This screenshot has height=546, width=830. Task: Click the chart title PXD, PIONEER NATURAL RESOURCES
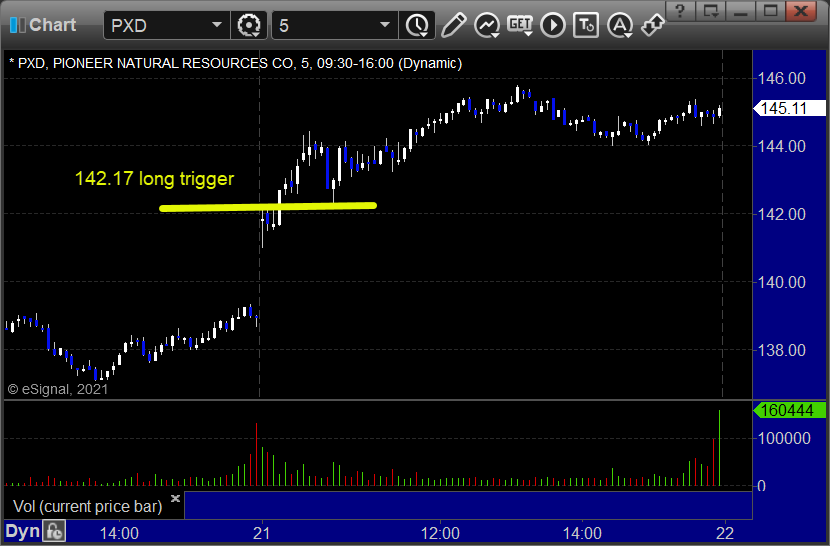pyautogui.click(x=235, y=64)
